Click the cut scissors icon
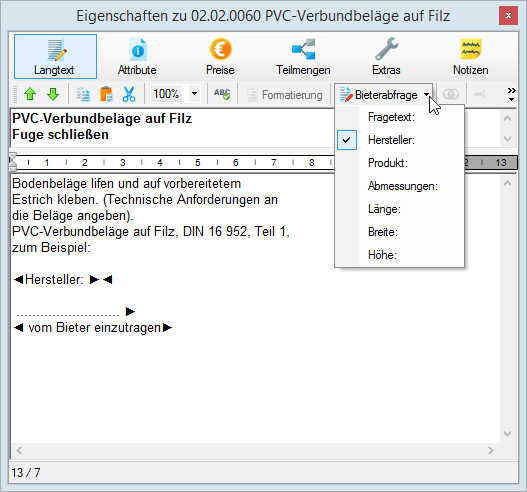The height and width of the screenshot is (492, 527). (x=129, y=94)
